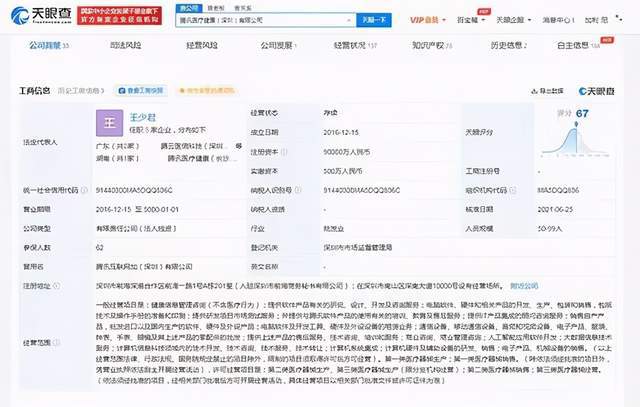Click the 人员规模 value 50-99人

coord(550,229)
